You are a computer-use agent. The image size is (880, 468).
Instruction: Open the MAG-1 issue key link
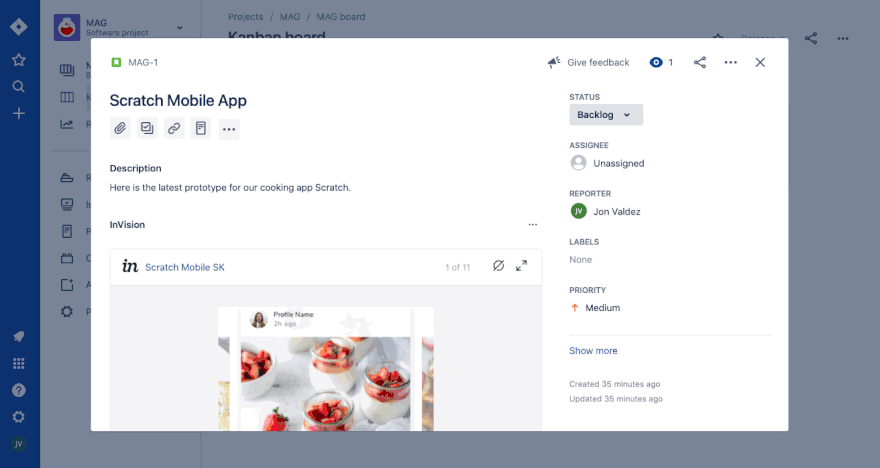143,62
